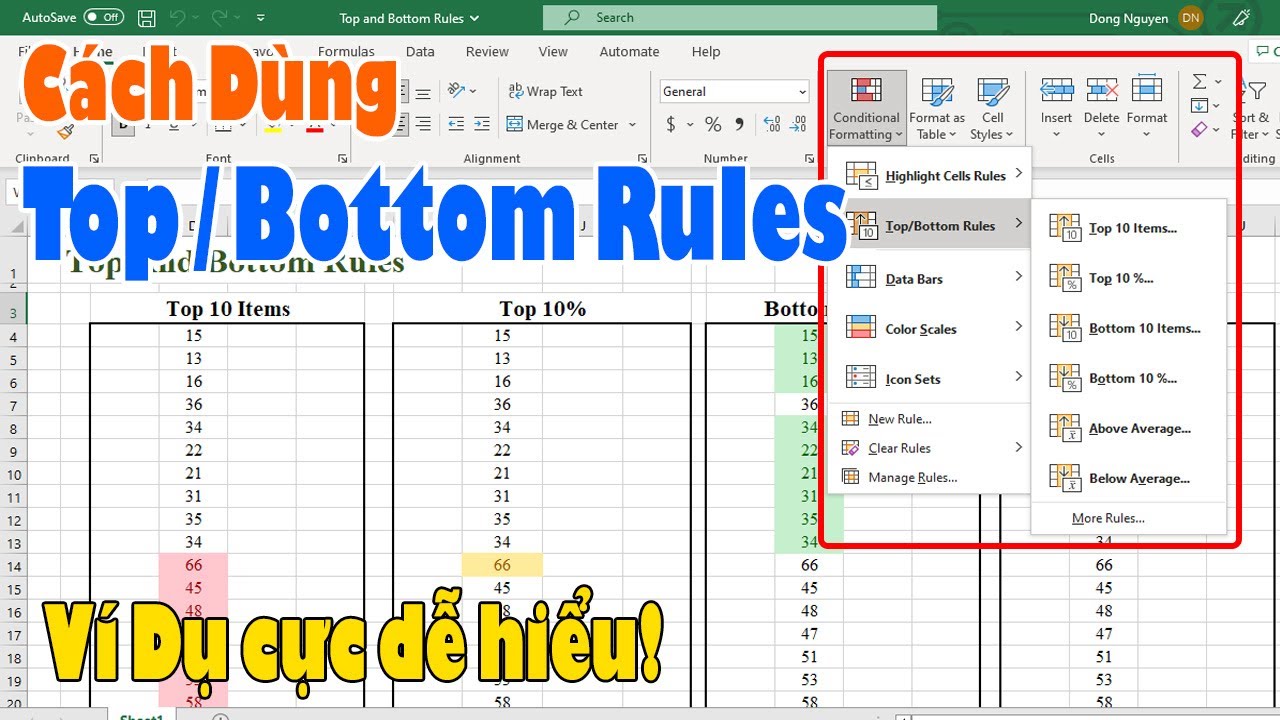Select Bottom 10 %... rule
Image resolution: width=1280 pixels, height=720 pixels.
click(x=1128, y=378)
